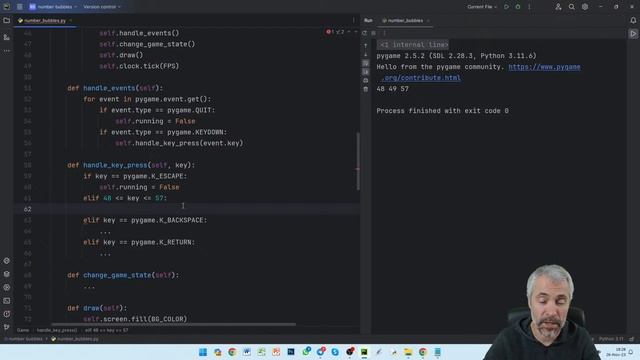Open Python Packages tool window
Image resolution: width=640 pixels, height=360 pixels.
(7, 274)
